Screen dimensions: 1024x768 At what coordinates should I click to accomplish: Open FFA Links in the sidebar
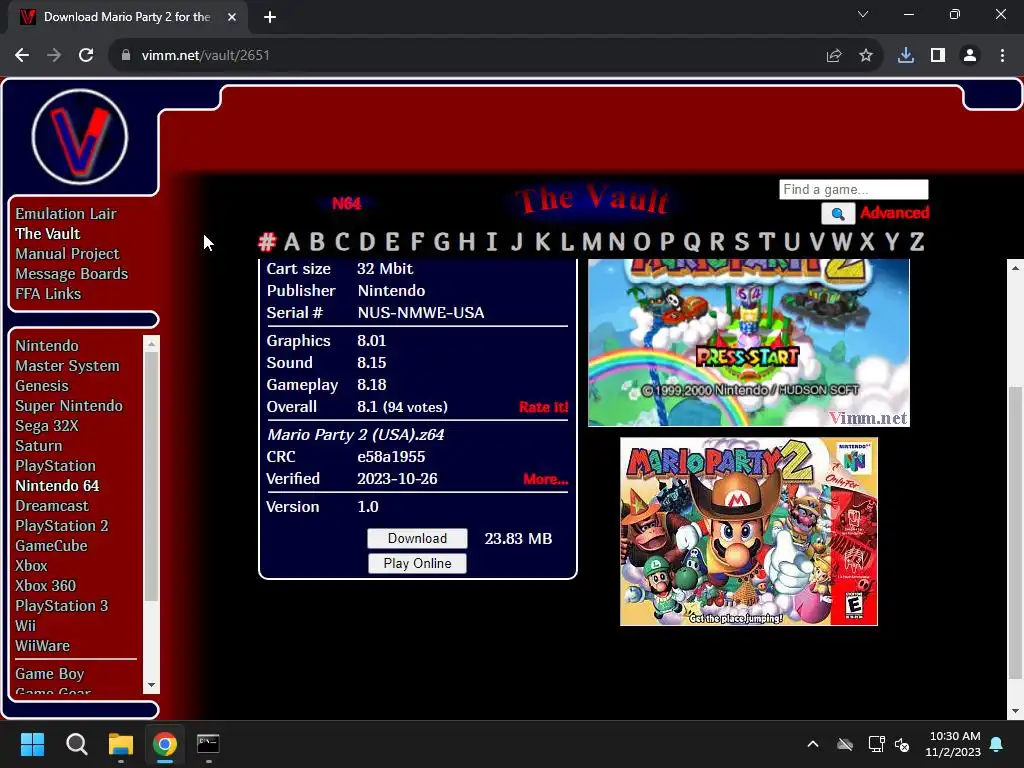[x=48, y=294]
